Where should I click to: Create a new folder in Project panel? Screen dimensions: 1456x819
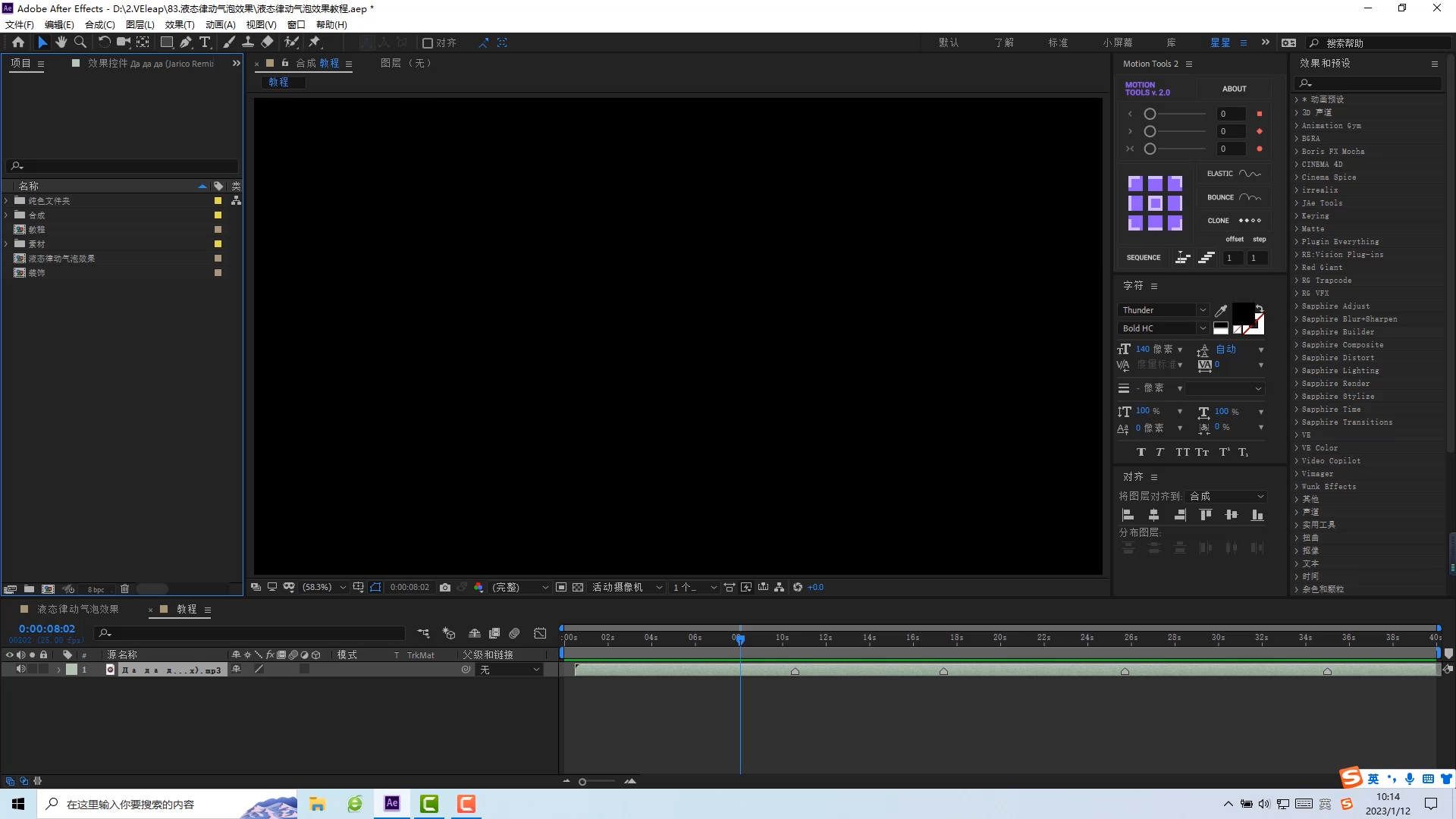(x=29, y=589)
